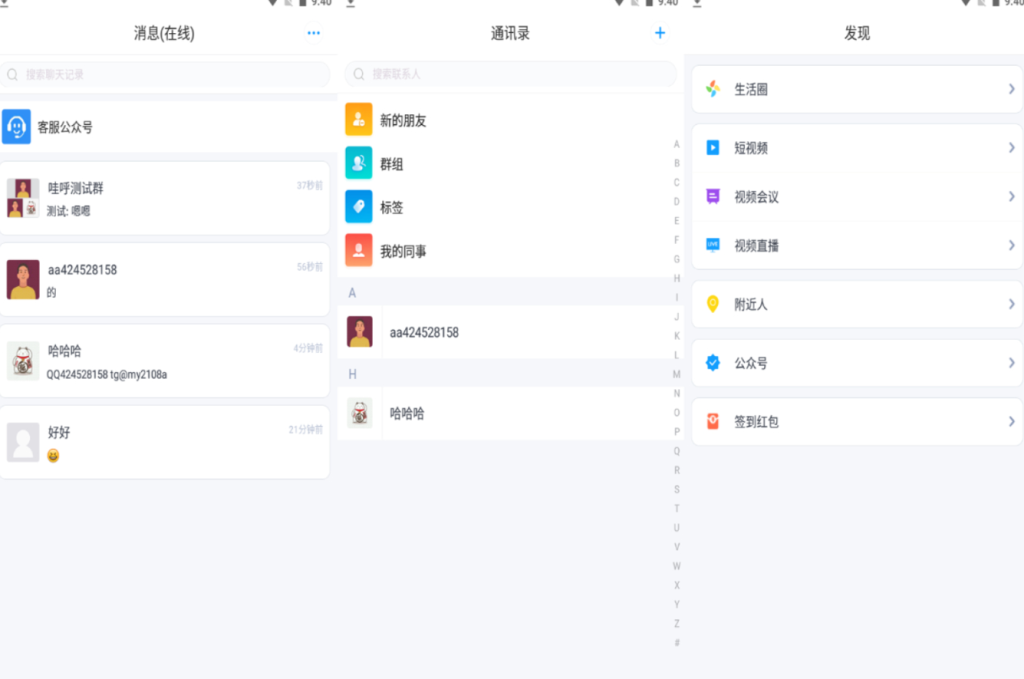Expand the 公众号 row with its chevron
This screenshot has width=1024, height=679.
(x=1013, y=363)
